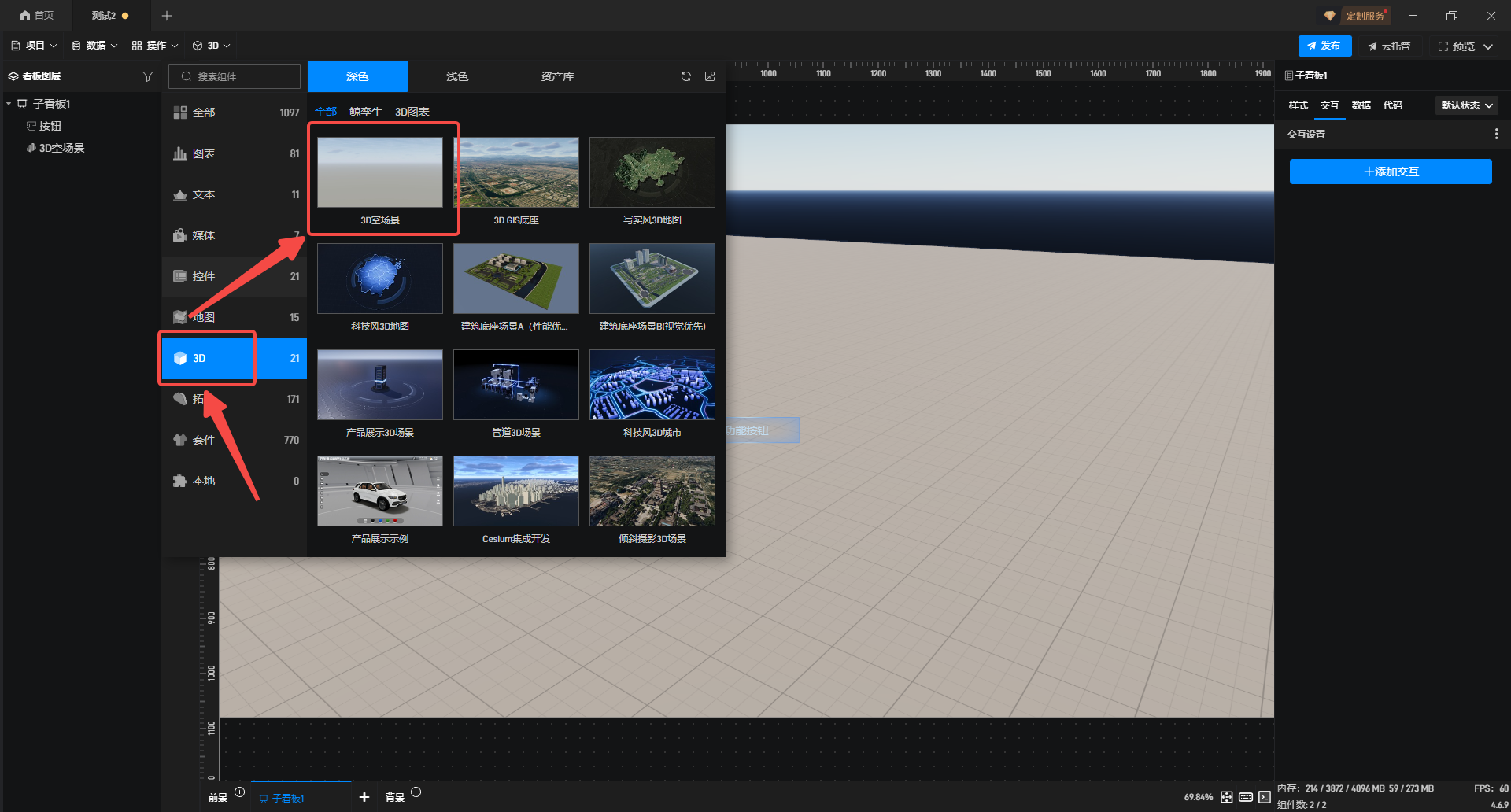Select the 3D空场景 layer item

click(x=61, y=148)
